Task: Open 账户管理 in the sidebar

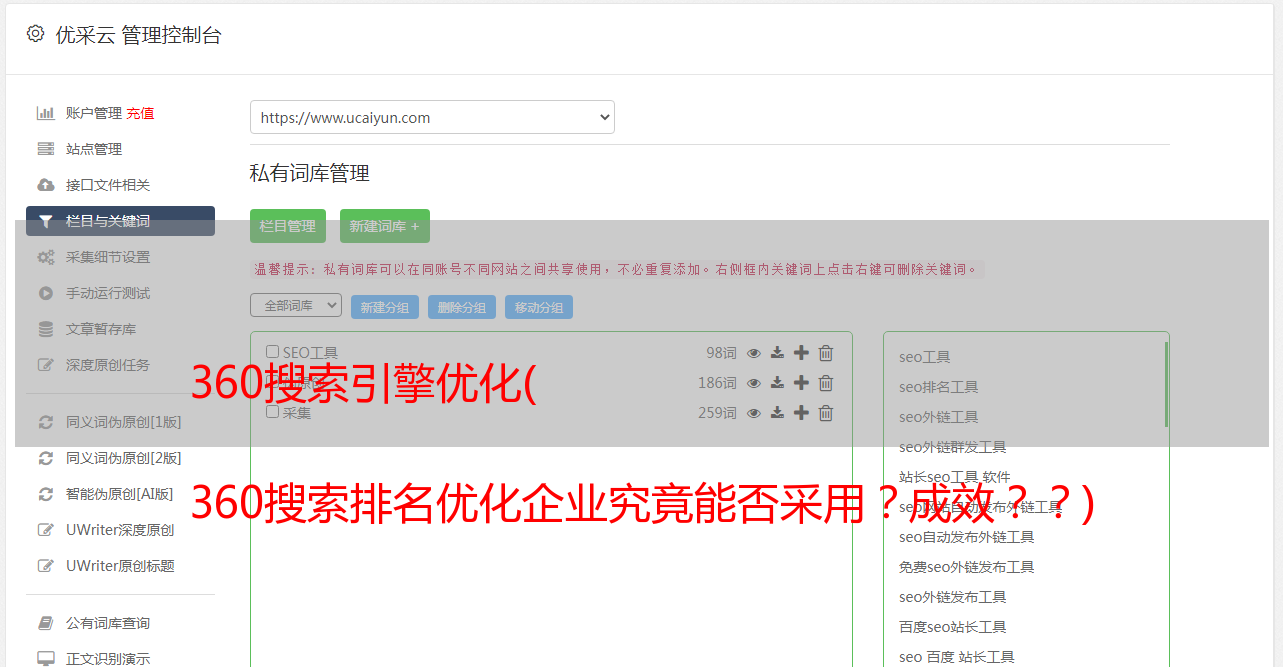Action: [94, 113]
